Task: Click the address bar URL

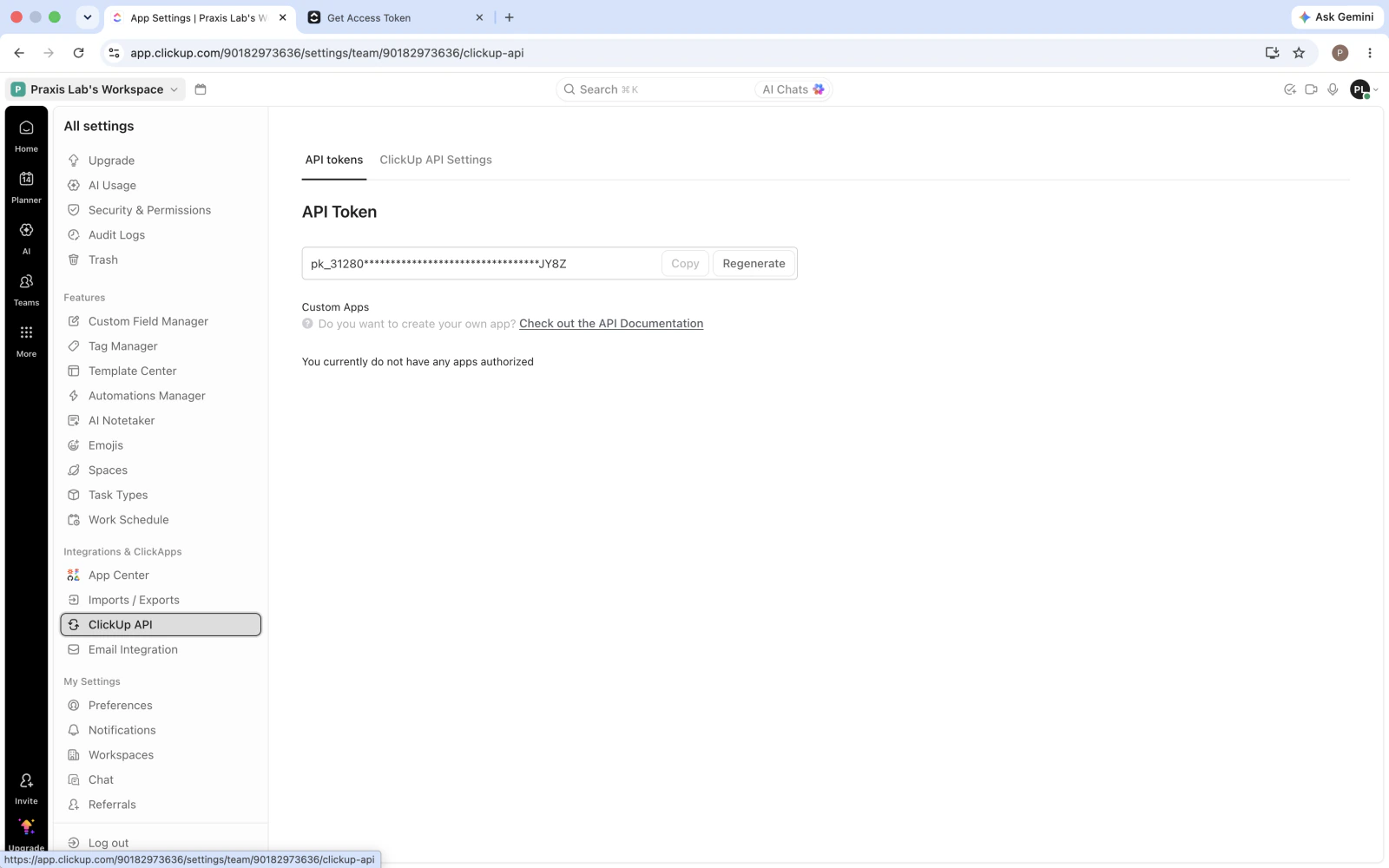Action: [x=326, y=53]
